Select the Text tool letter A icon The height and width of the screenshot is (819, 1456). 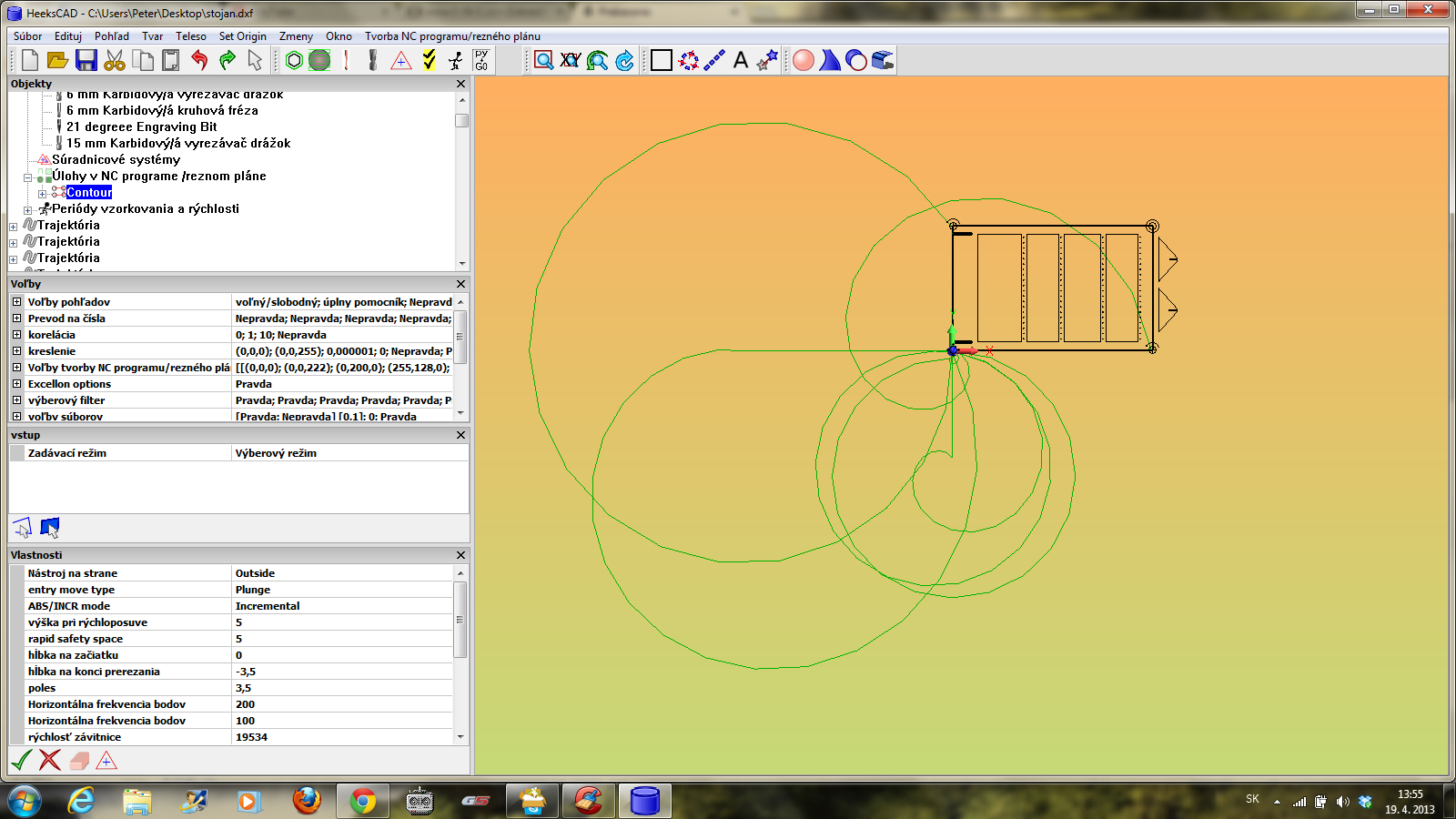[x=741, y=60]
